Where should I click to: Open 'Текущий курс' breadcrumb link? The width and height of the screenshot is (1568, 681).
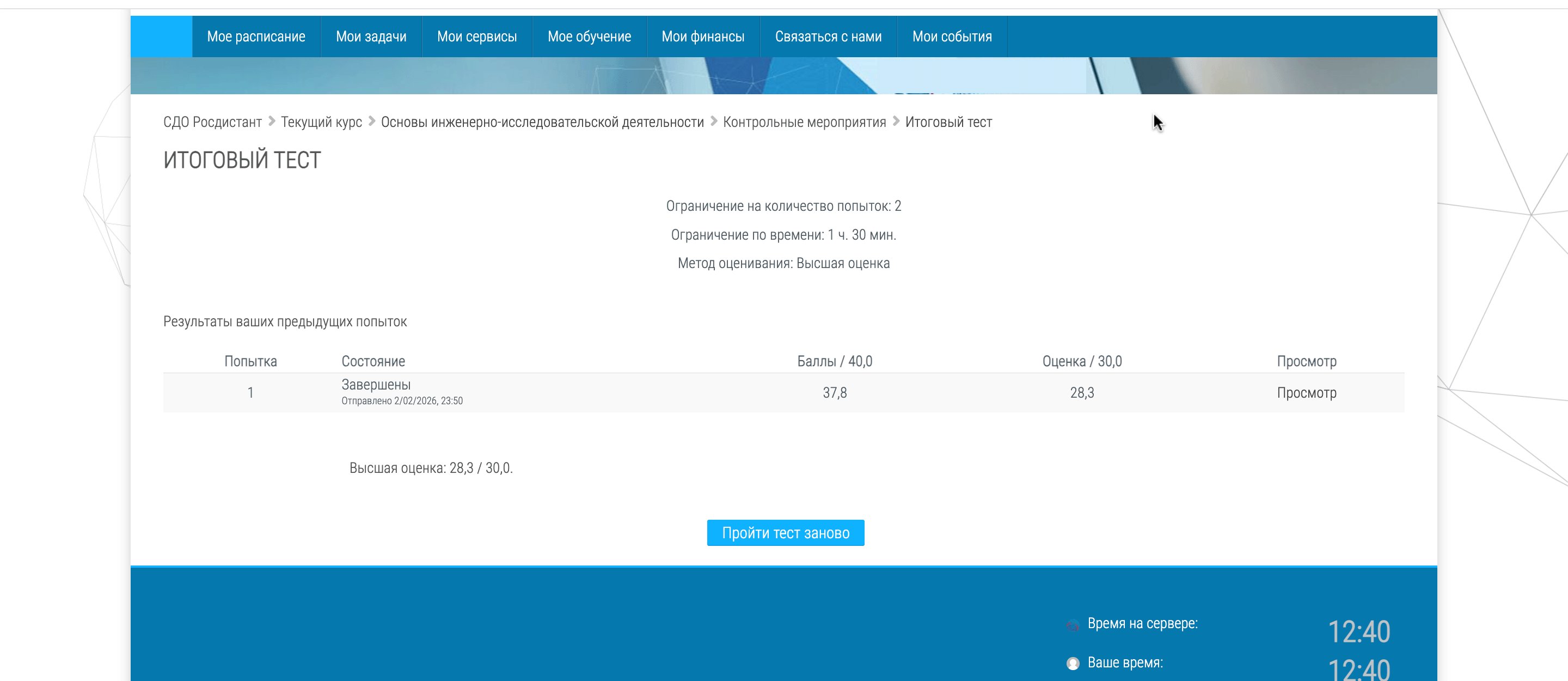coord(321,123)
